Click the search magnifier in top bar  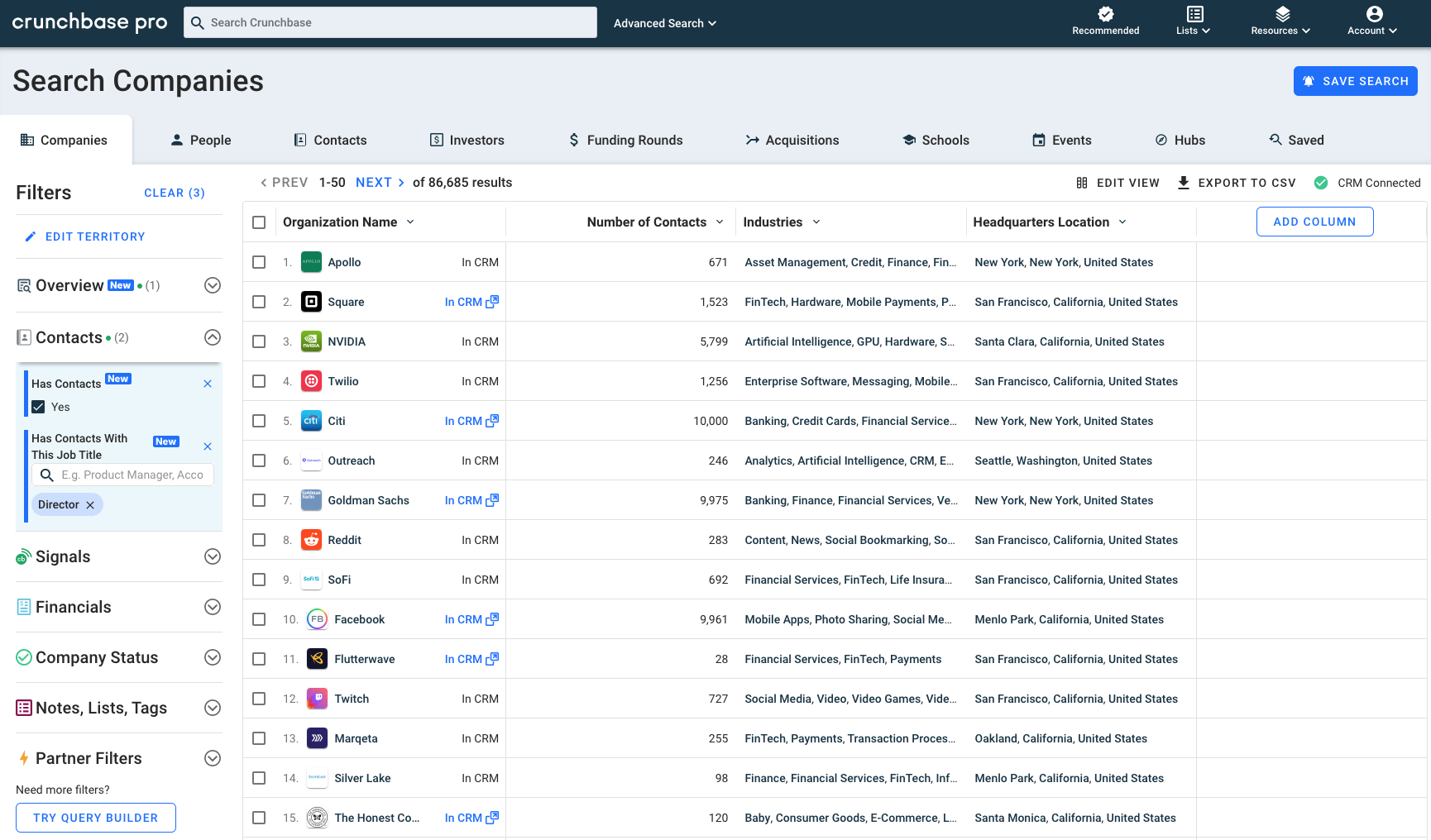coord(198,23)
